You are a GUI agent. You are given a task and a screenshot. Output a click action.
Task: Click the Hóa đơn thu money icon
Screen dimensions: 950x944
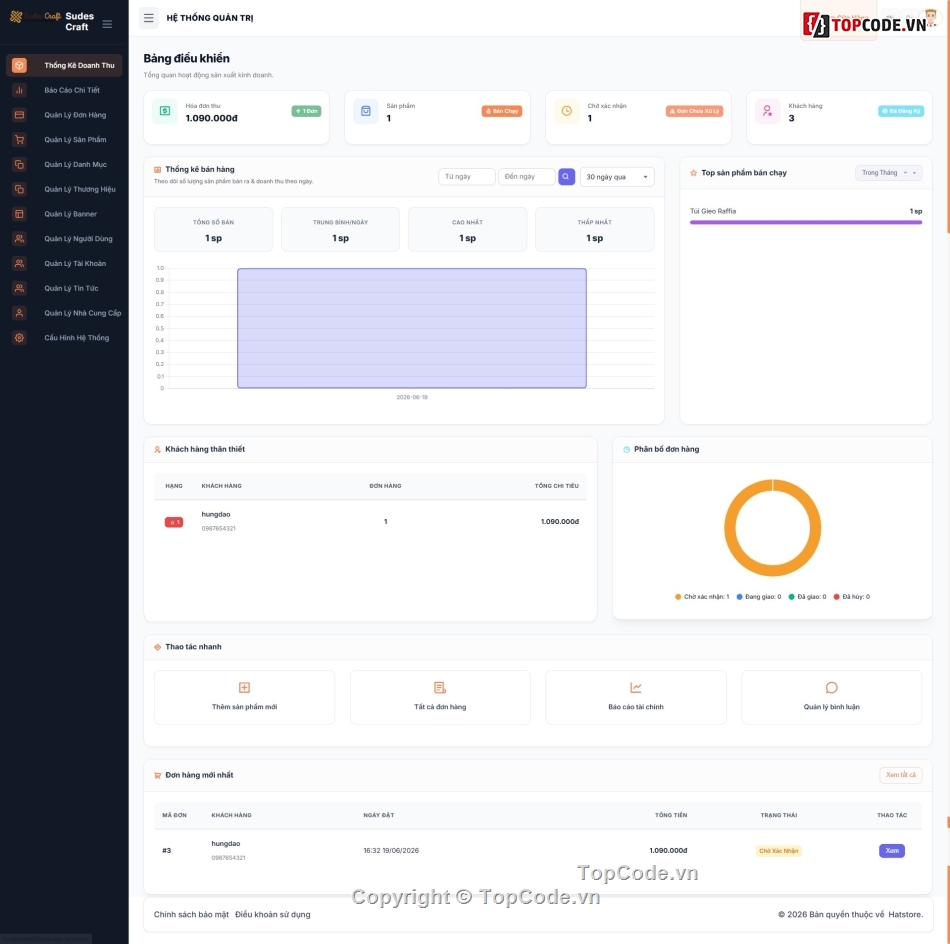165,111
